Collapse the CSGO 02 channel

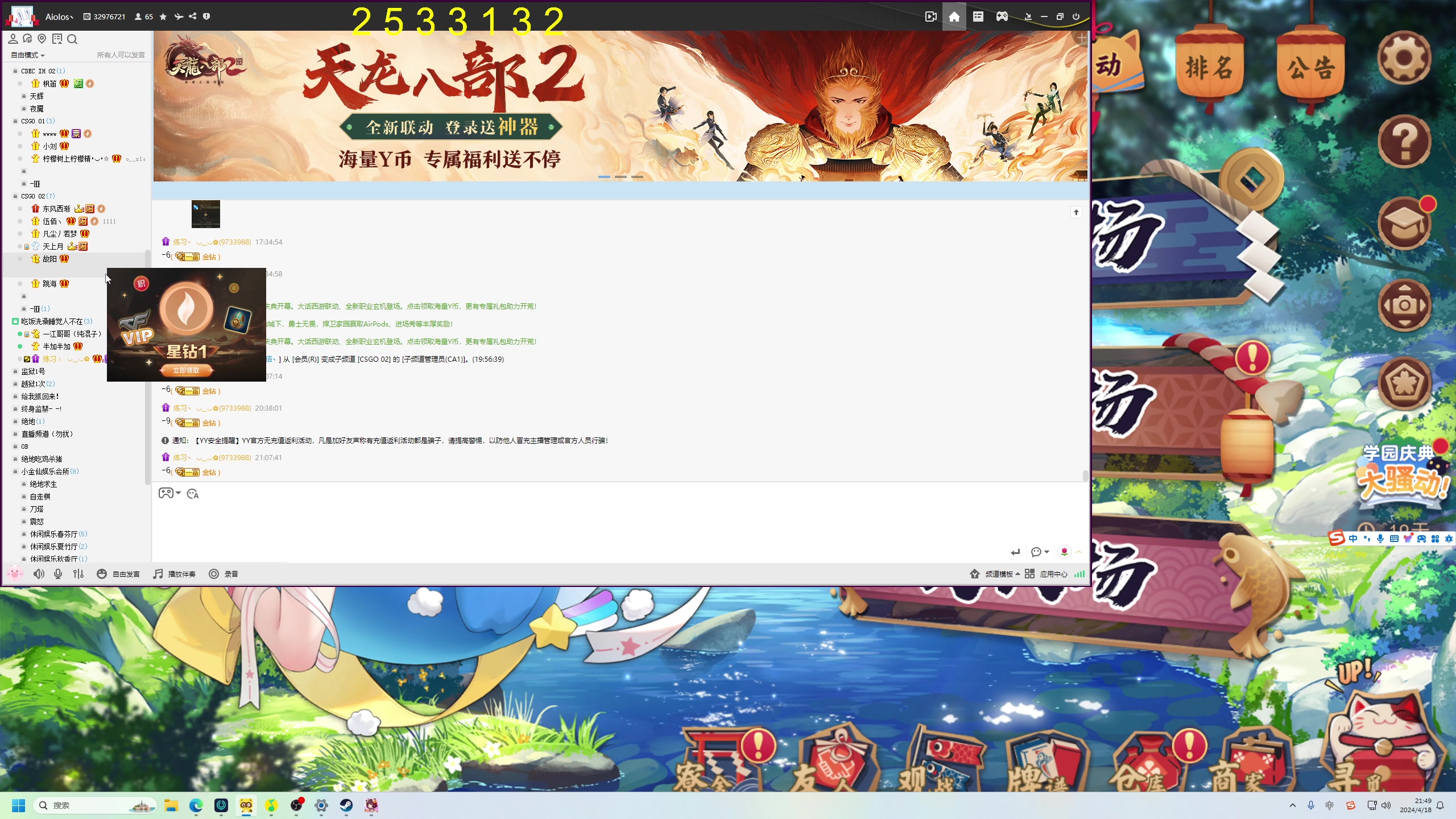tap(15, 196)
